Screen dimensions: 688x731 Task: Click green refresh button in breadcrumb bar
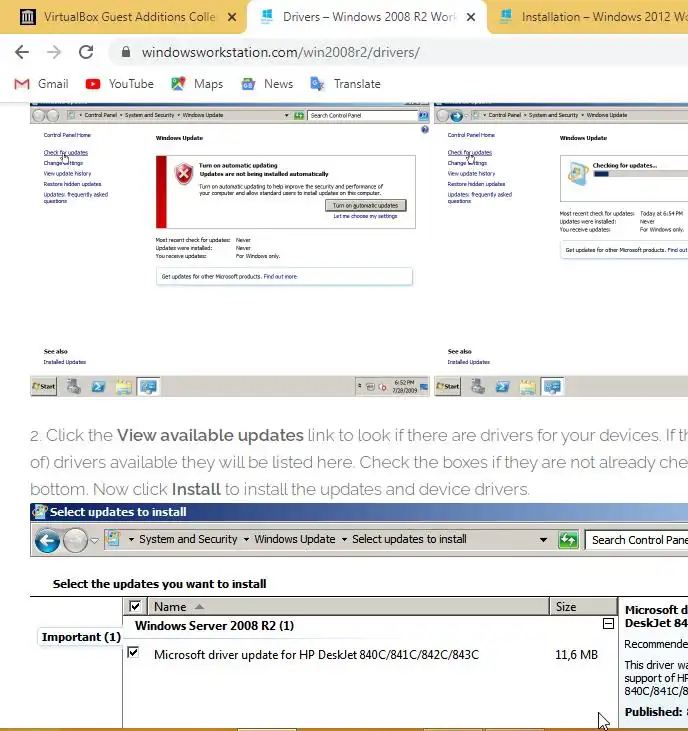(568, 540)
